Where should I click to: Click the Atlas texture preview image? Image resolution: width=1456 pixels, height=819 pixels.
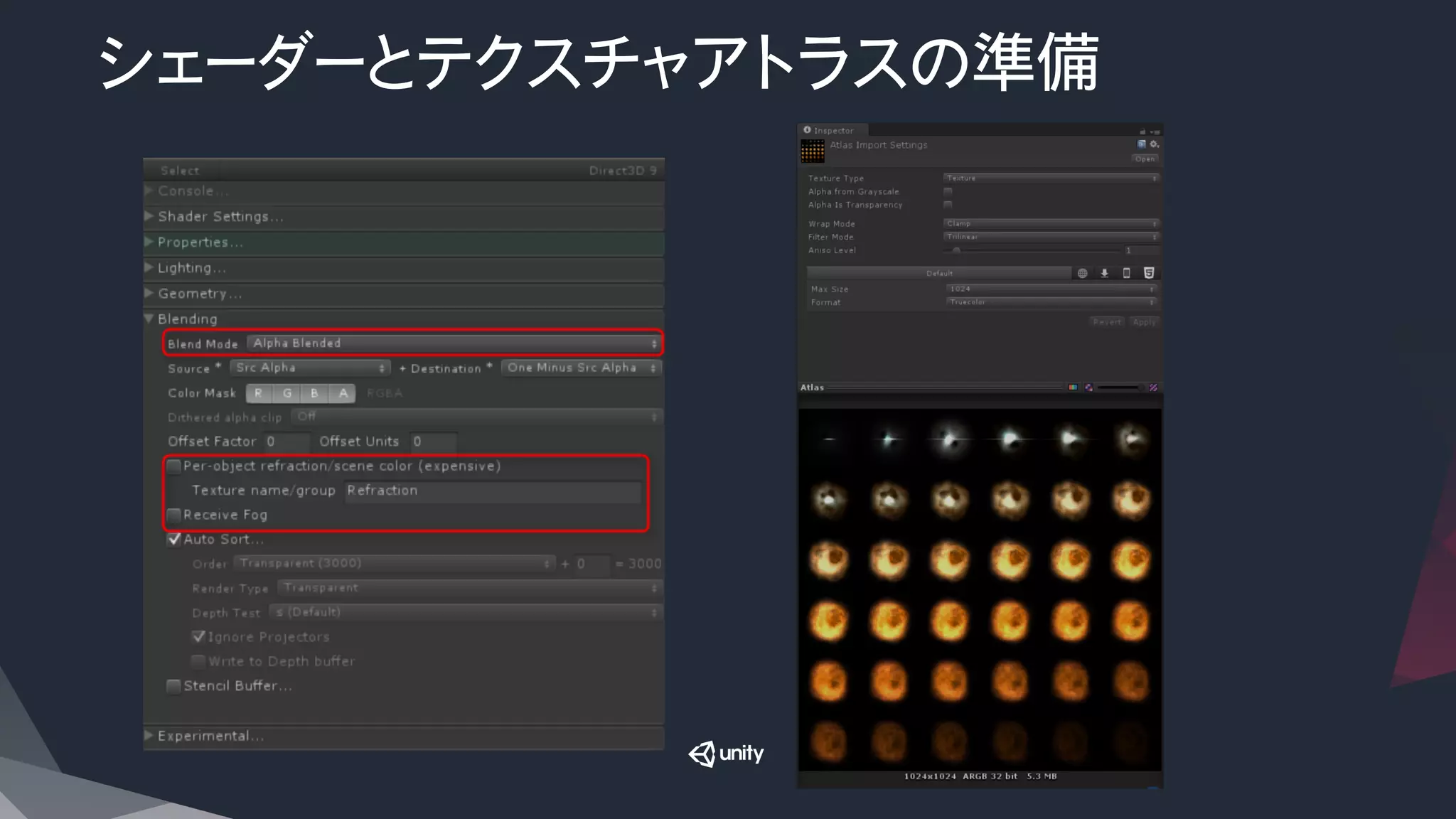[980, 589]
